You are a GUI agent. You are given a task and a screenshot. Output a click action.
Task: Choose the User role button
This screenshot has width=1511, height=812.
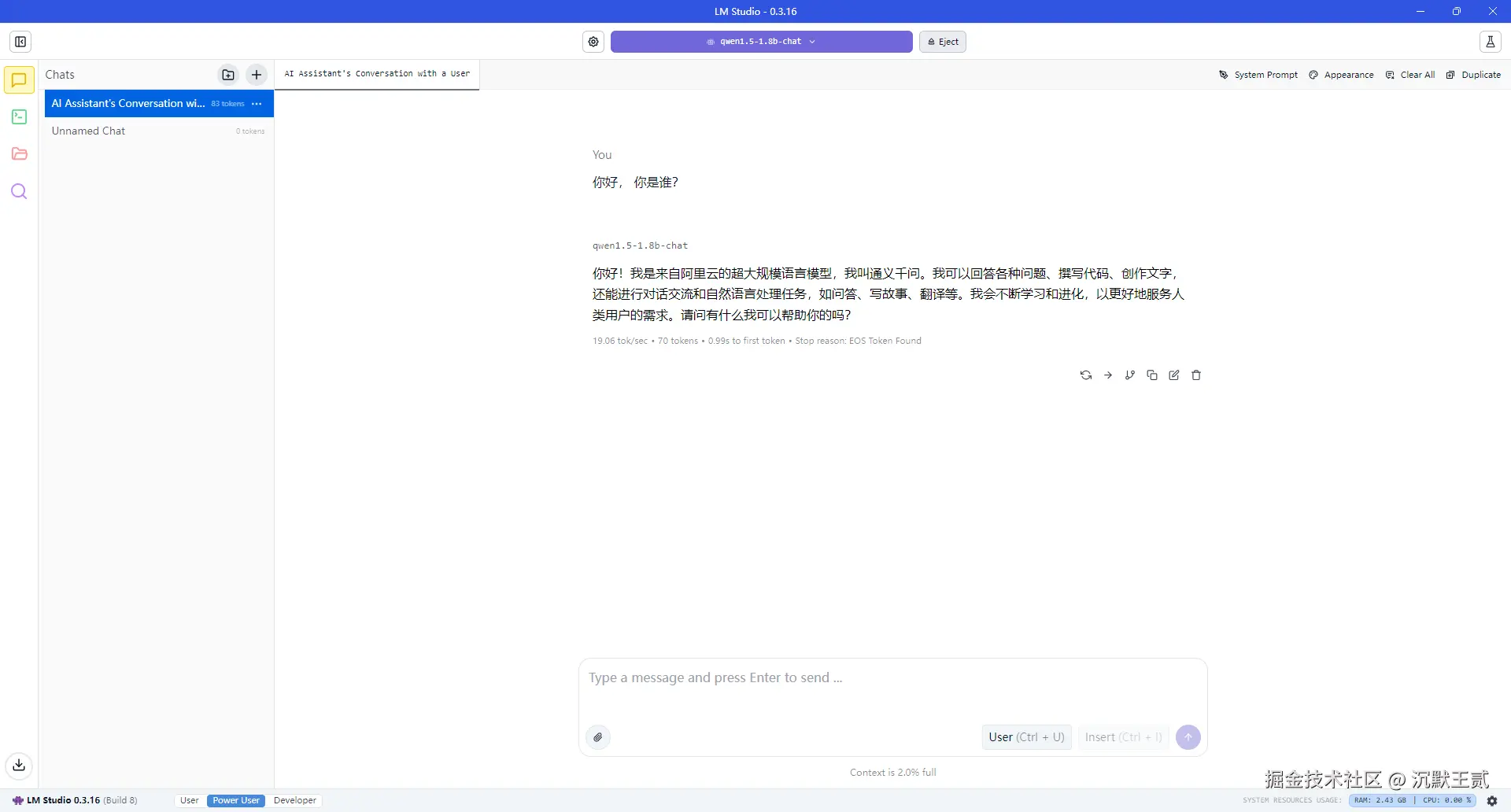tap(1026, 737)
